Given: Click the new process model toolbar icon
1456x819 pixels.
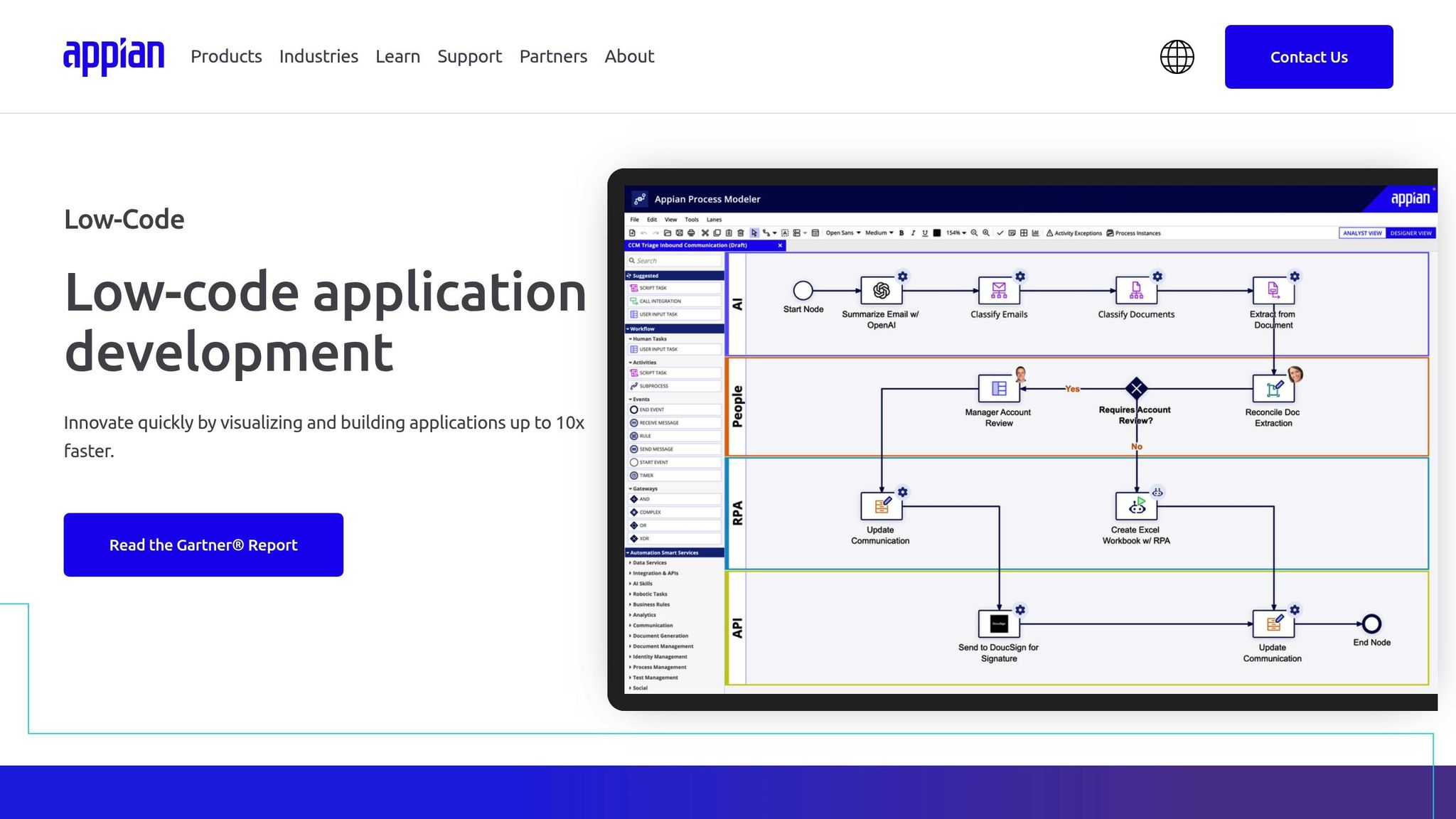Looking at the screenshot, I should [632, 232].
